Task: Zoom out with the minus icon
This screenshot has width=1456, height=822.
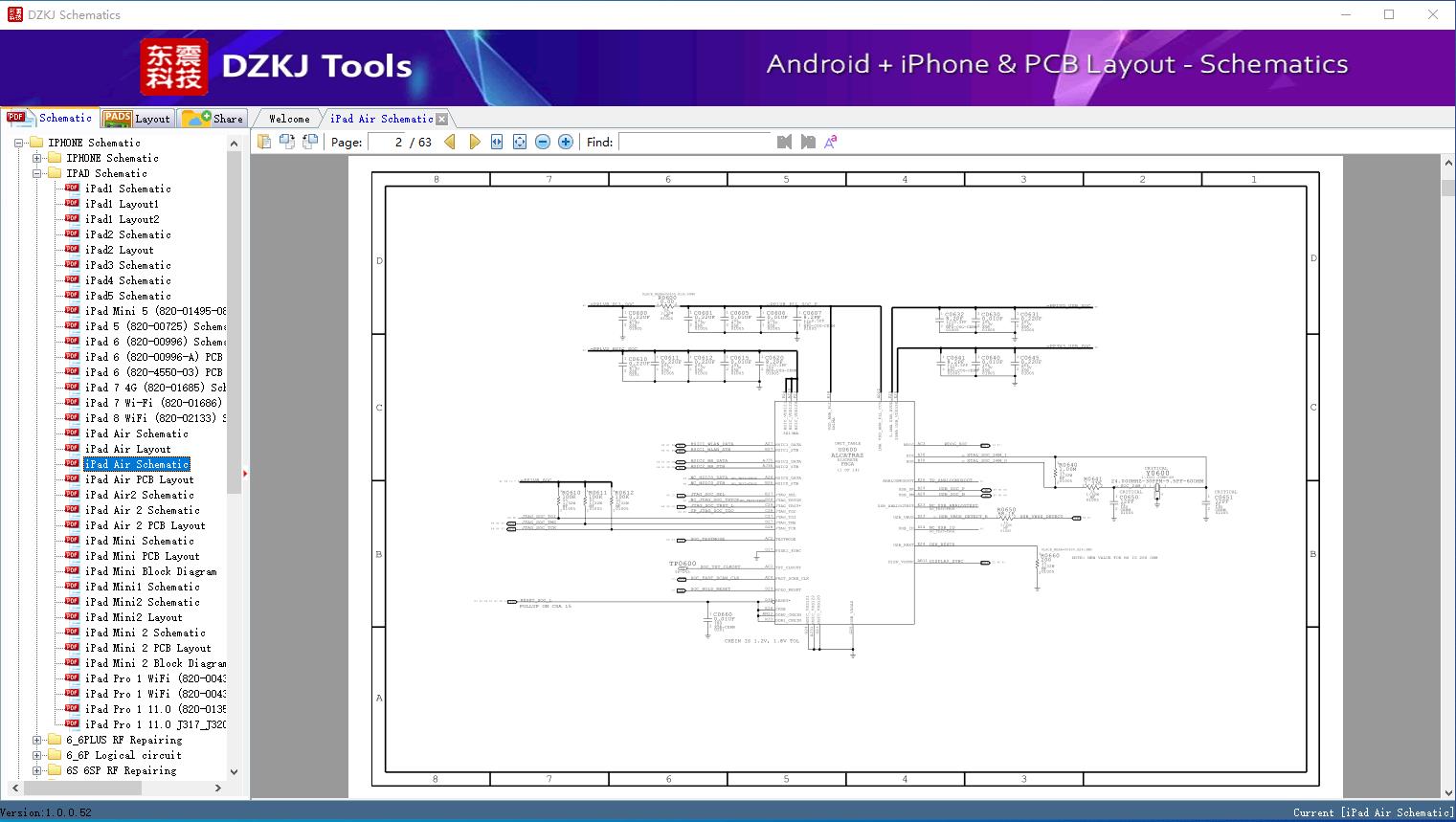Action: coord(543,142)
